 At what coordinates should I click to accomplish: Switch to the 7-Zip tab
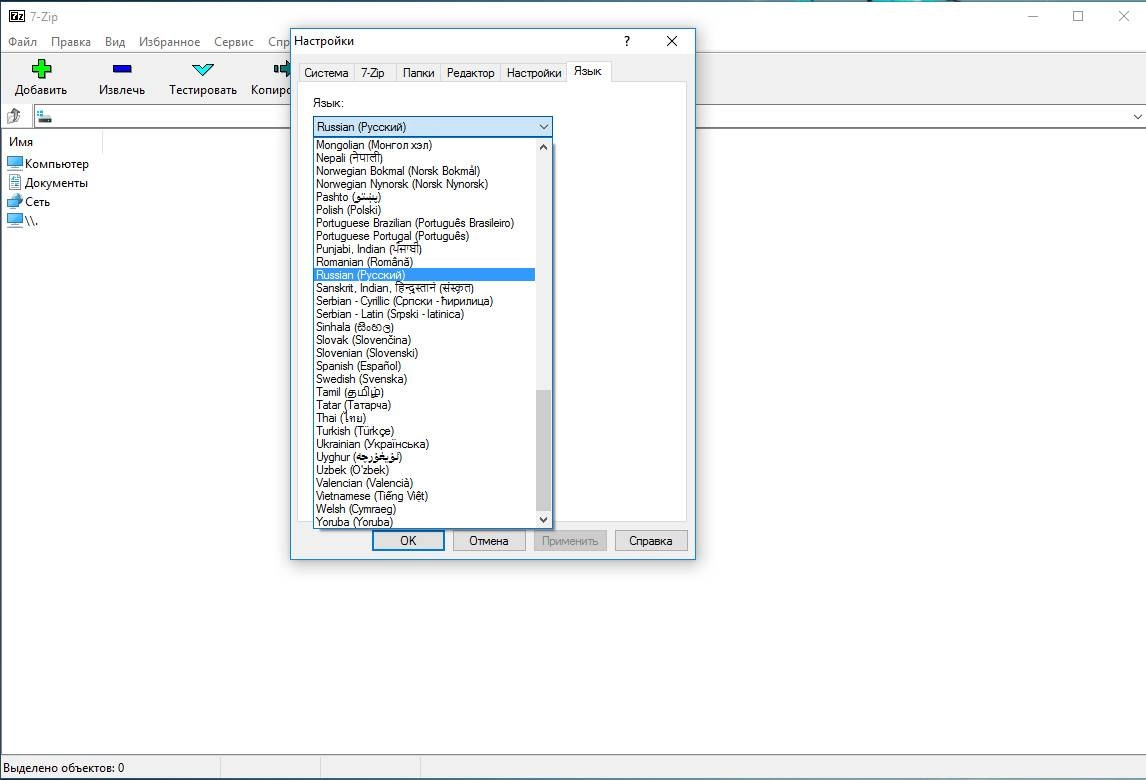(x=373, y=72)
